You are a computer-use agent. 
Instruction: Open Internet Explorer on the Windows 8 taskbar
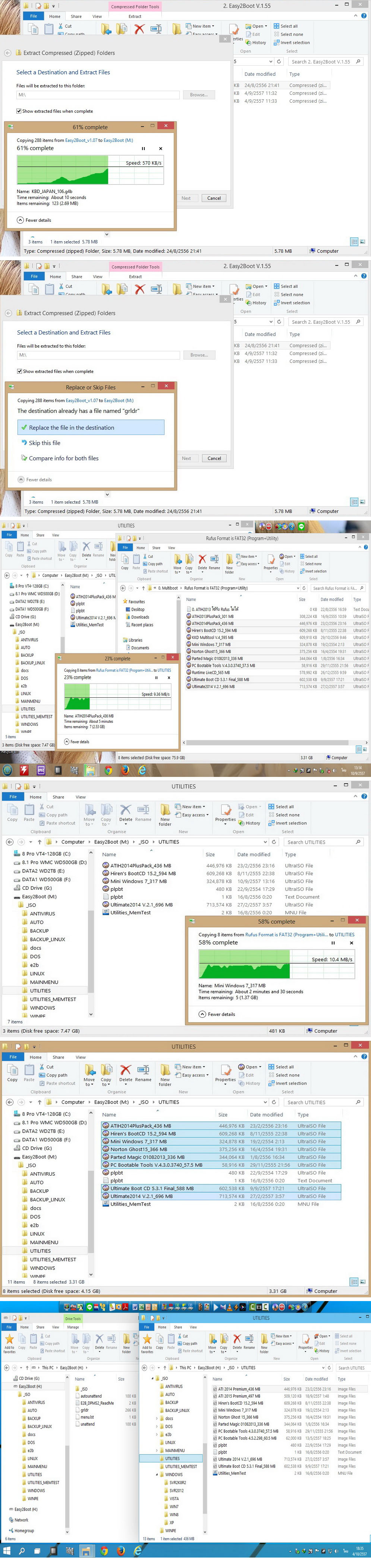142,770
